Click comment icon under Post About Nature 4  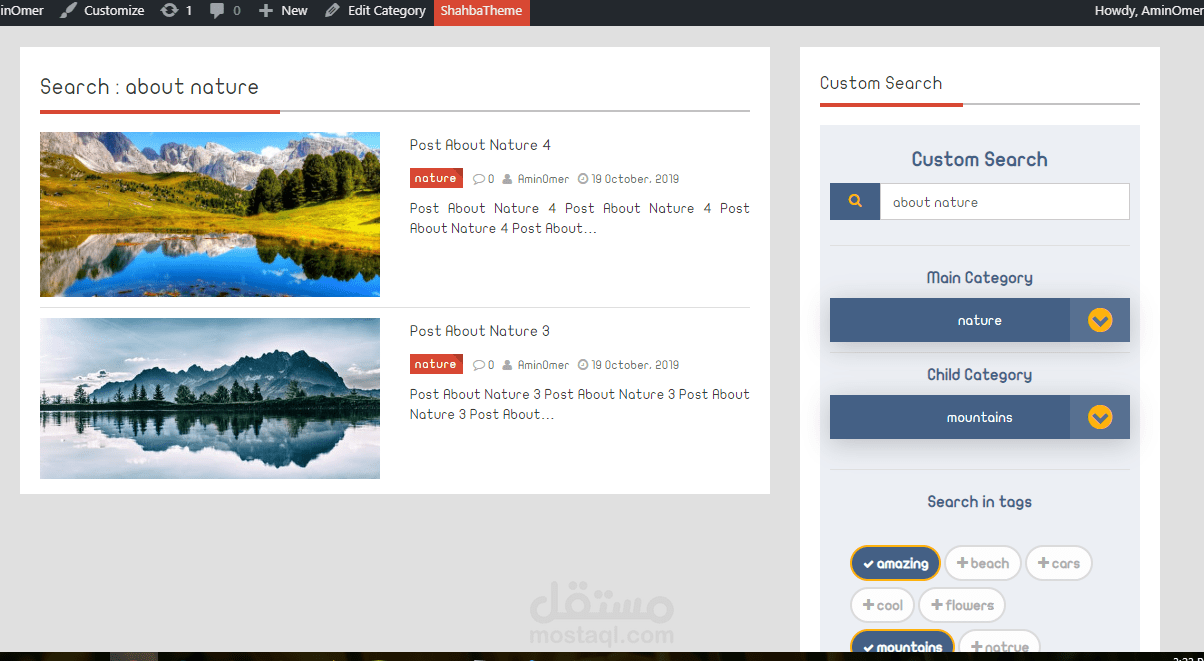(x=478, y=179)
